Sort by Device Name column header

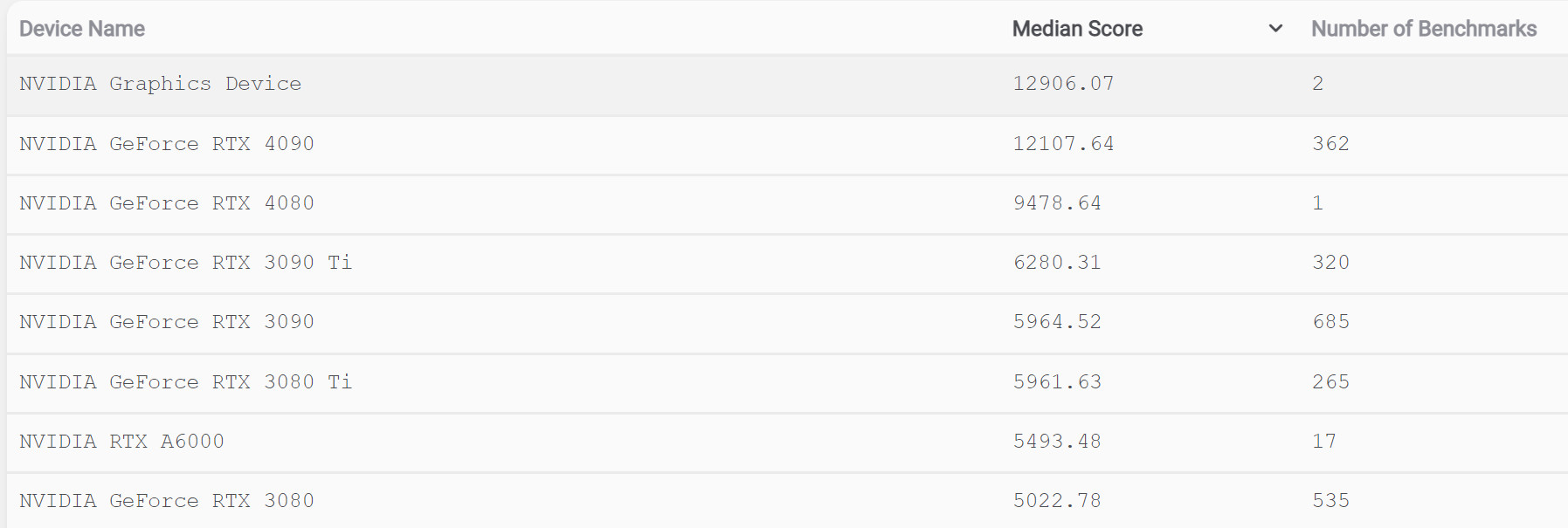(x=82, y=29)
